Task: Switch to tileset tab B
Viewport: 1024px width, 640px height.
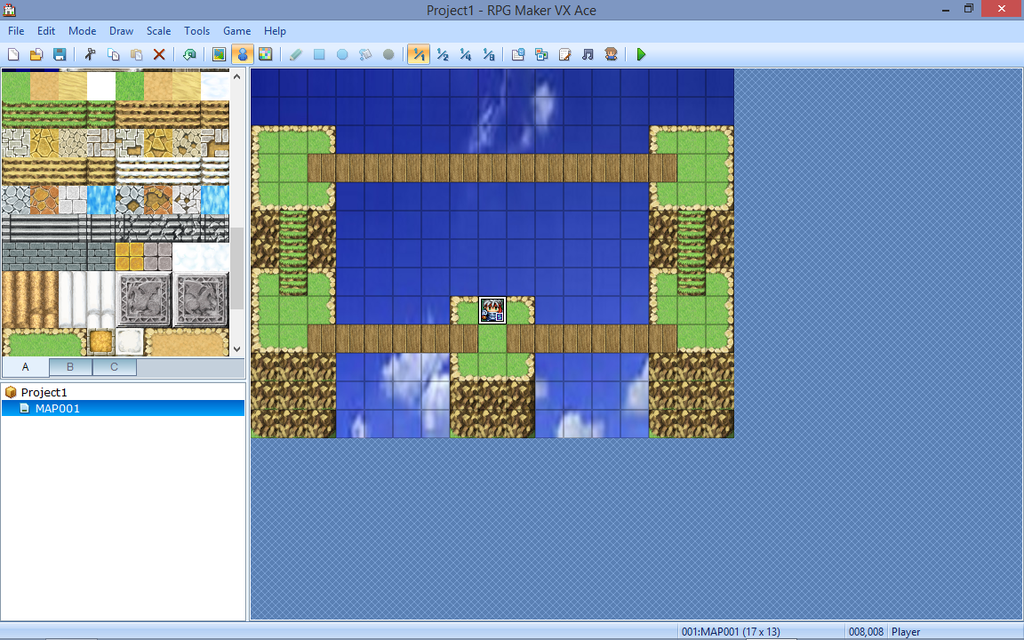Action: tap(71, 367)
